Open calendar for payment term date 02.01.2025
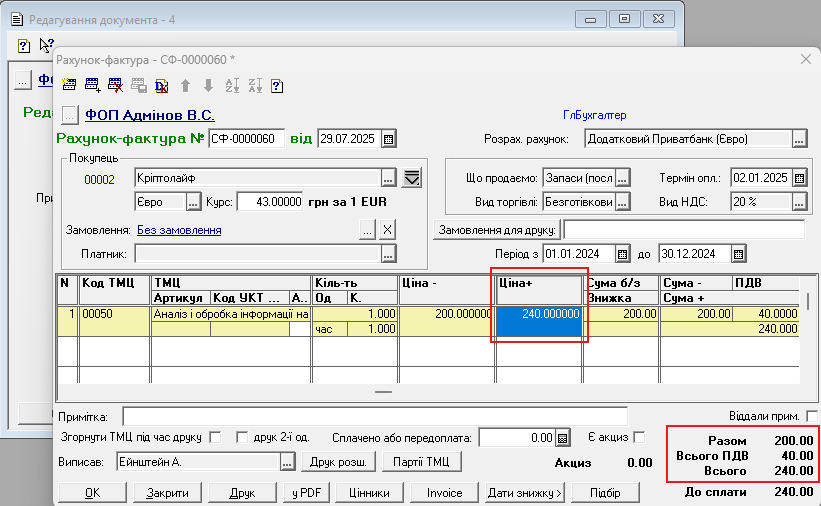This screenshot has height=506, width=821. 797,178
